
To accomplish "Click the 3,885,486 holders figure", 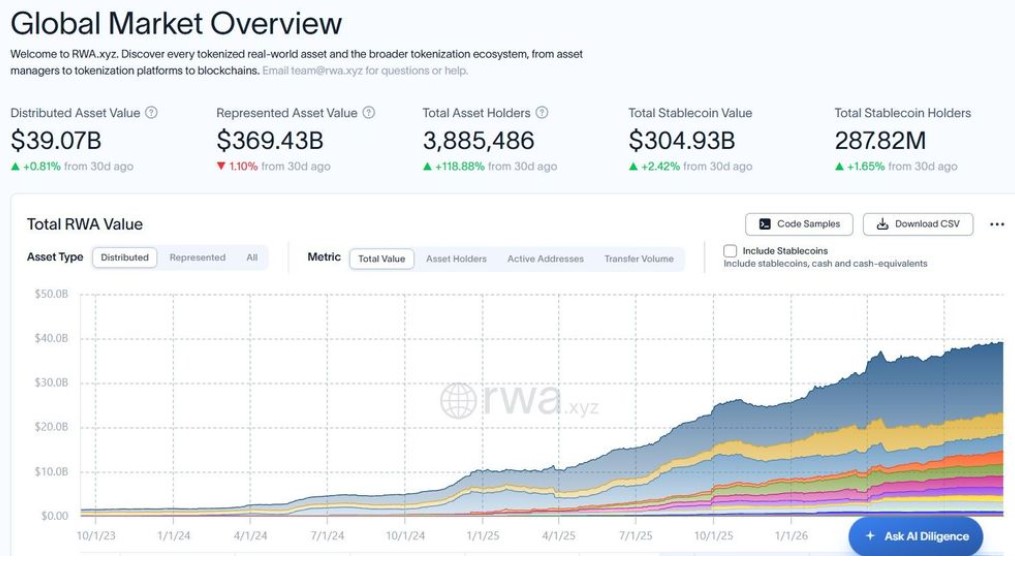I will [x=478, y=140].
